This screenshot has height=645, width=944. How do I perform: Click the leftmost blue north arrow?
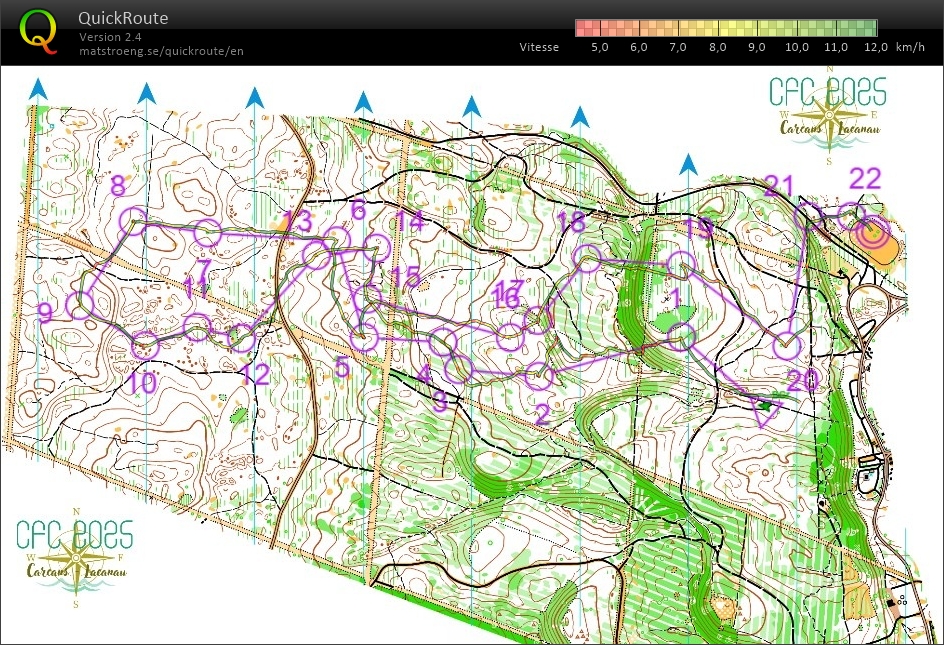(38, 88)
